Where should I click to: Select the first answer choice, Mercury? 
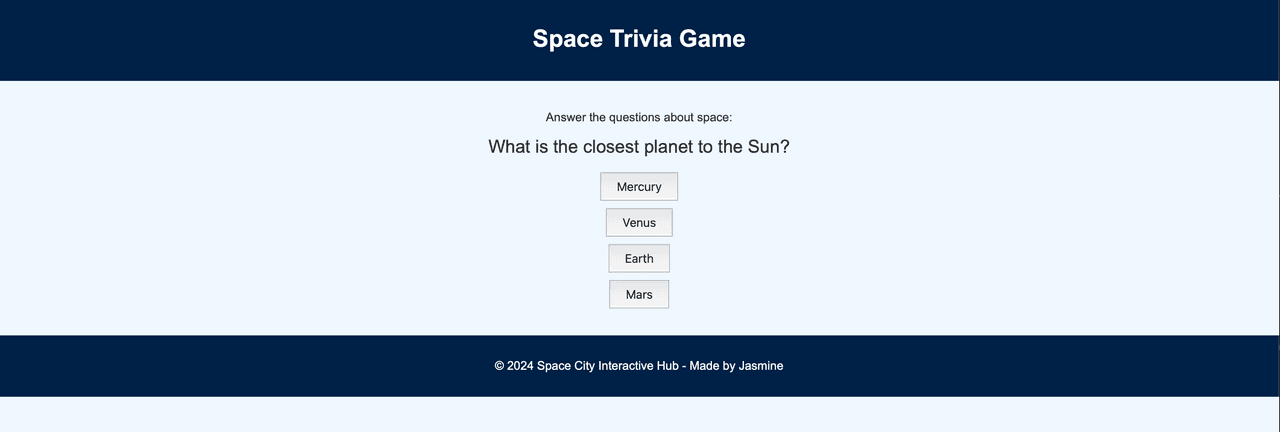639,187
